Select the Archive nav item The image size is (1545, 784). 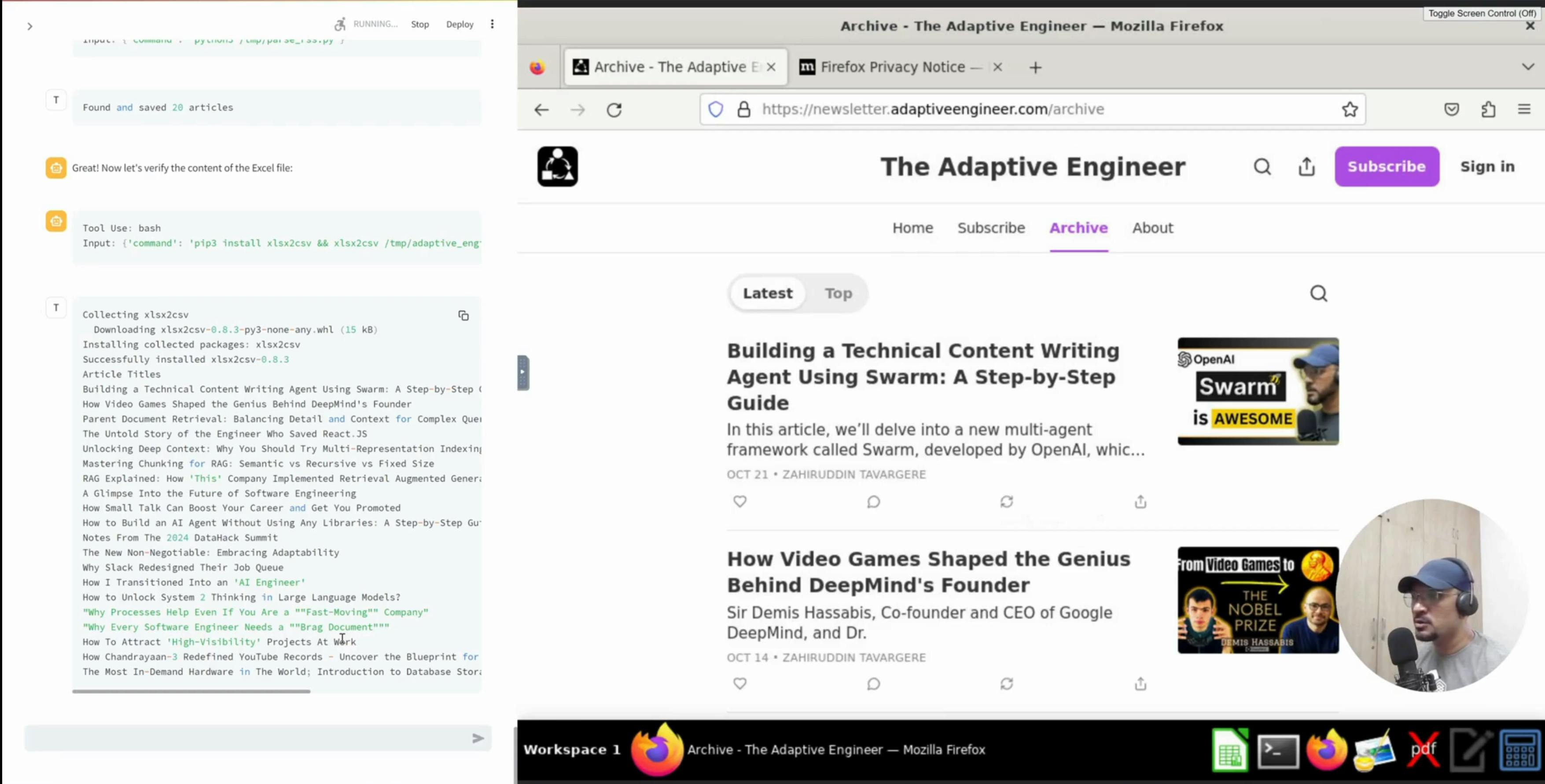coord(1078,228)
